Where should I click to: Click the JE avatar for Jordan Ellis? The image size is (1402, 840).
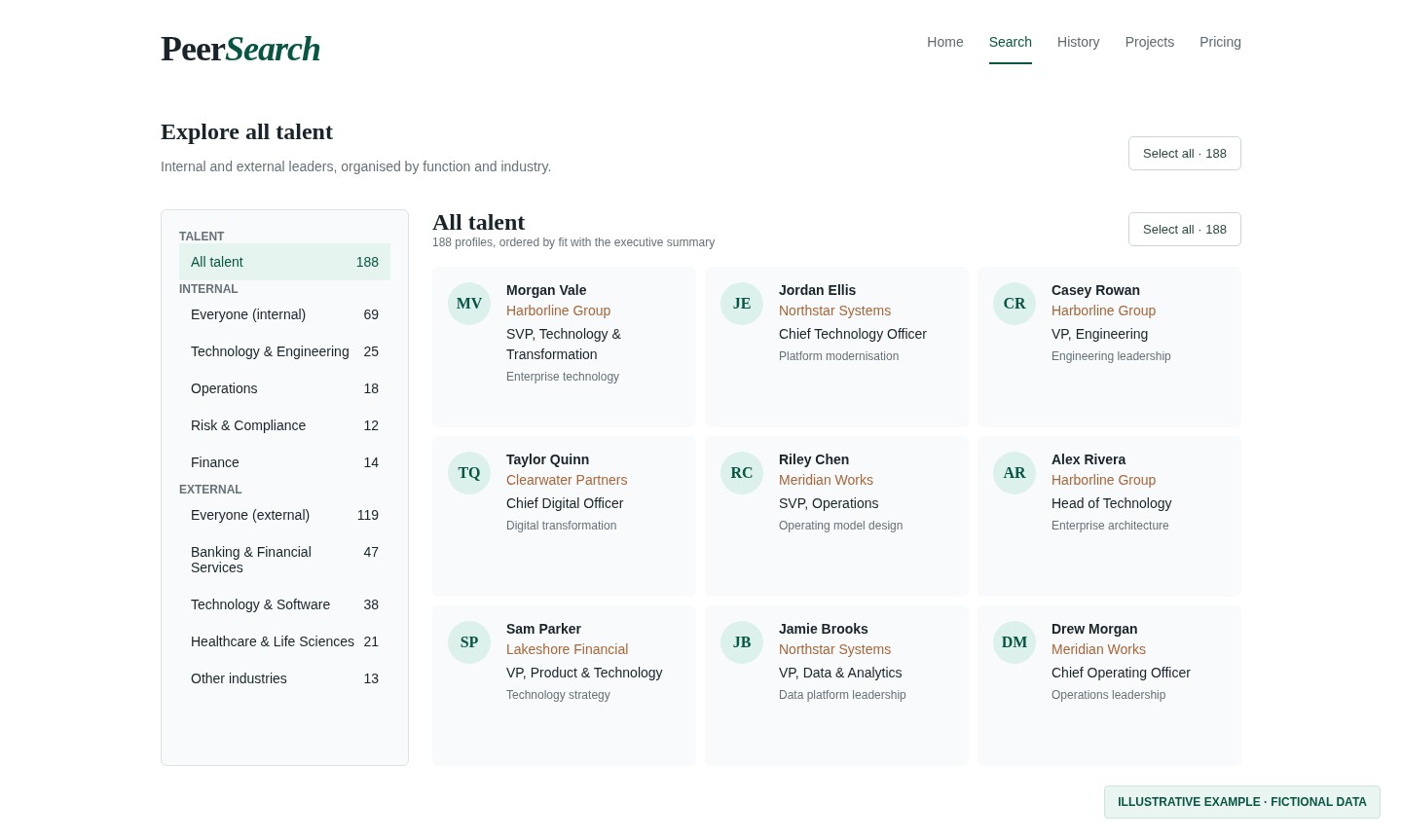click(742, 304)
